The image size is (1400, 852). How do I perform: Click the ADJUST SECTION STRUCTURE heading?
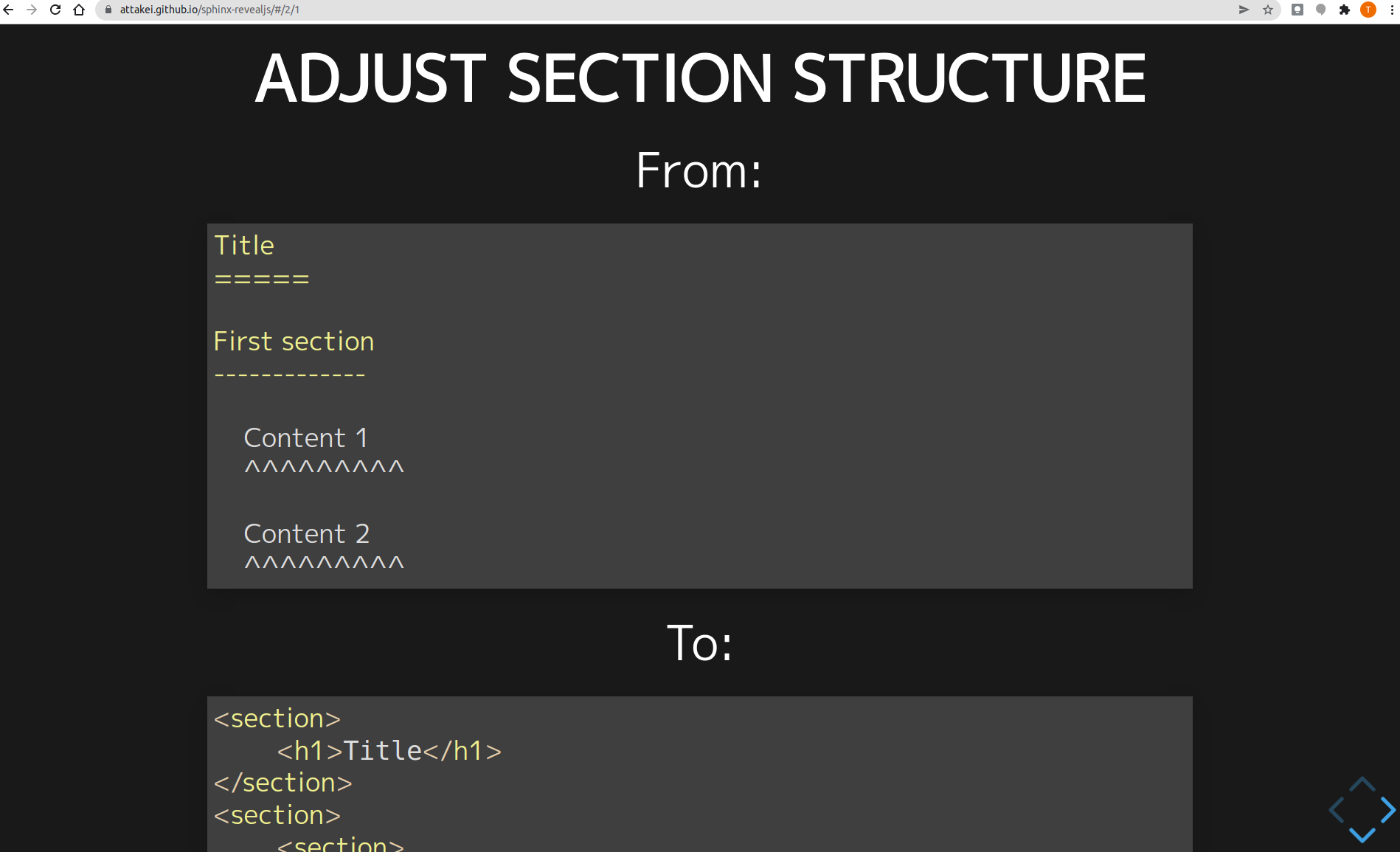[699, 76]
